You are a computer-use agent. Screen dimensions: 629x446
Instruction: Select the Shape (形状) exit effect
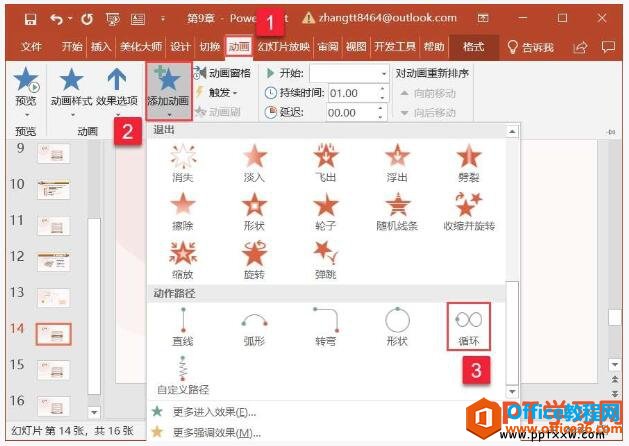coord(254,212)
